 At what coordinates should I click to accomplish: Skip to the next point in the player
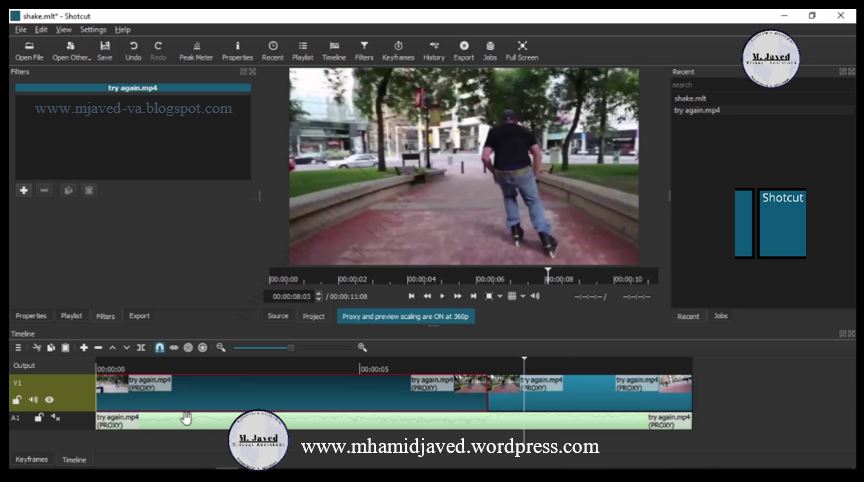pyautogui.click(x=473, y=296)
